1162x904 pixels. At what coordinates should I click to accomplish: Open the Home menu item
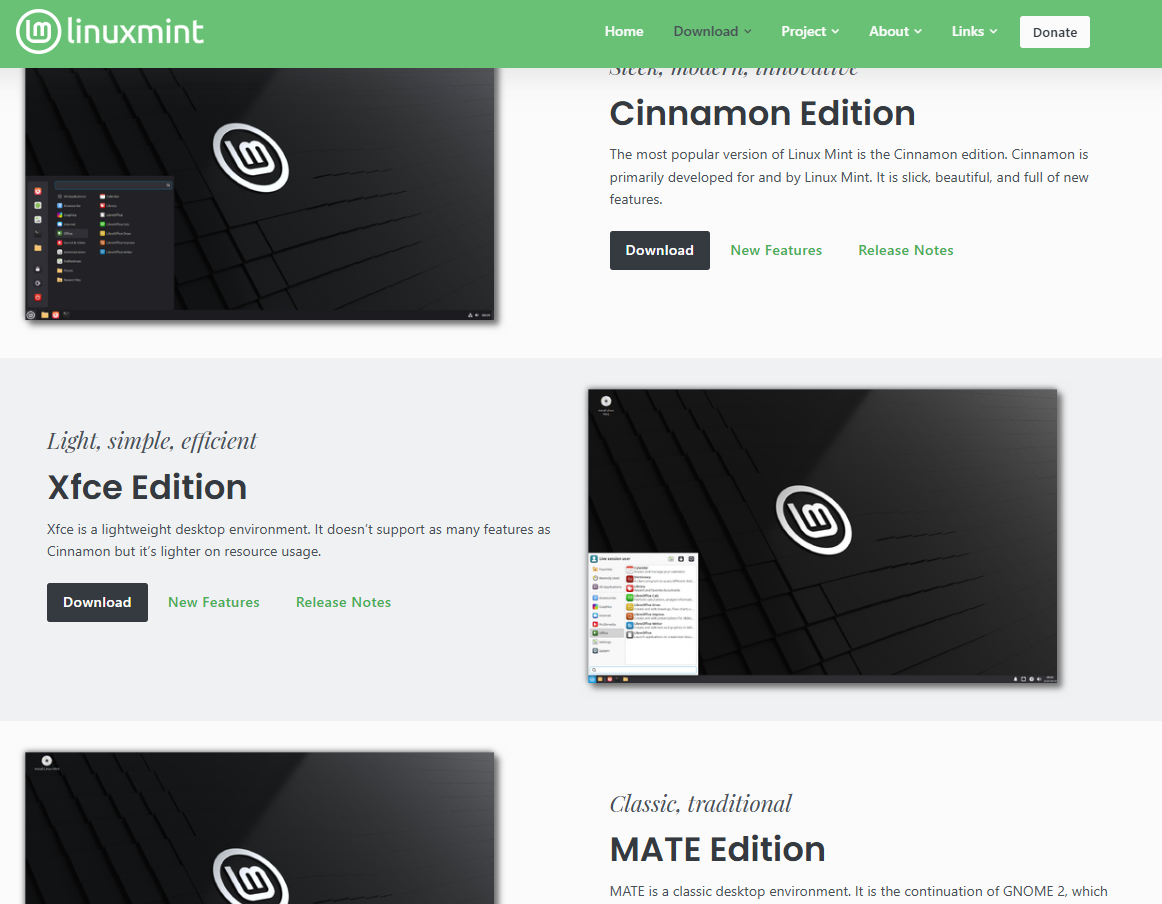[x=624, y=31]
